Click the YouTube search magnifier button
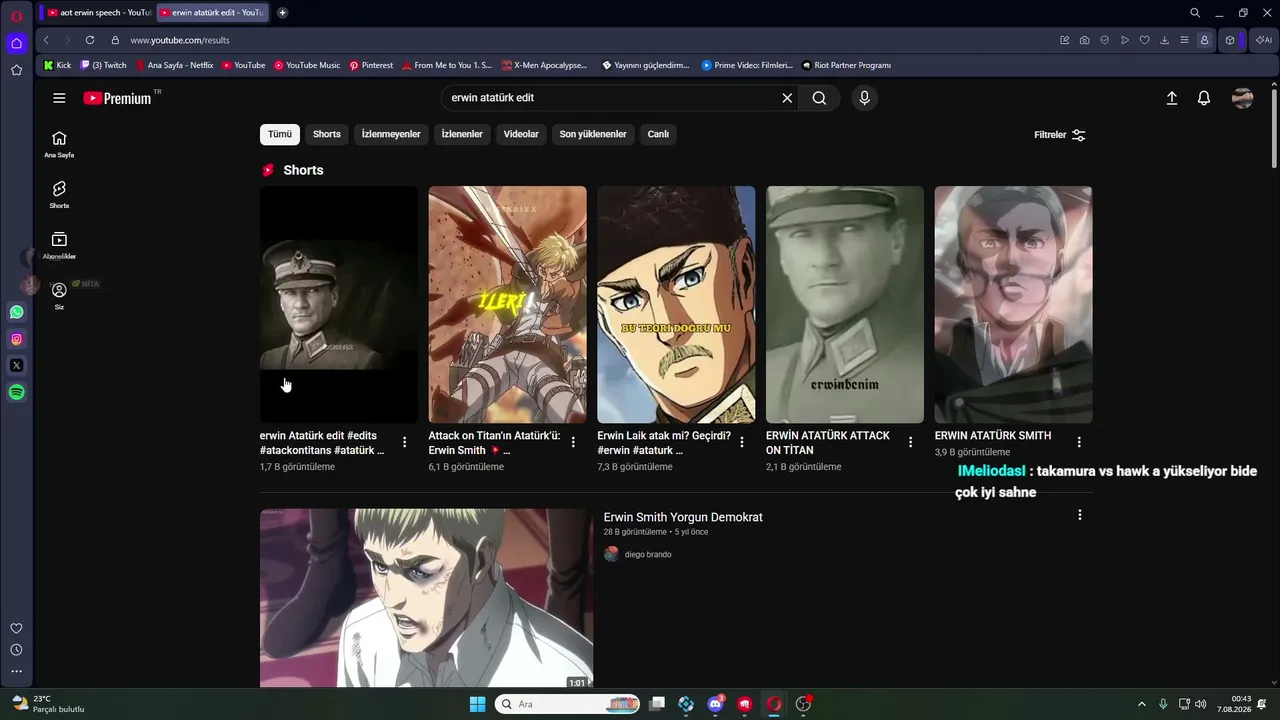This screenshot has height=720, width=1280. pyautogui.click(x=819, y=98)
